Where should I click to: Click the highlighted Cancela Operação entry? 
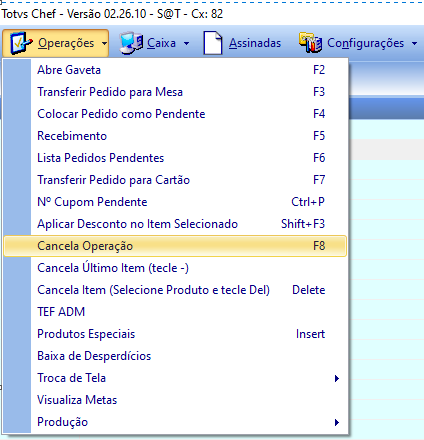click(175, 246)
